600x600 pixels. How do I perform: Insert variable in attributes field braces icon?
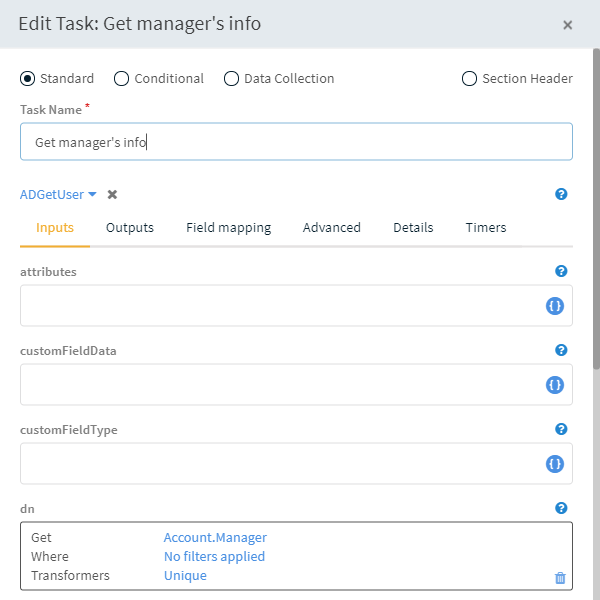[x=555, y=306]
